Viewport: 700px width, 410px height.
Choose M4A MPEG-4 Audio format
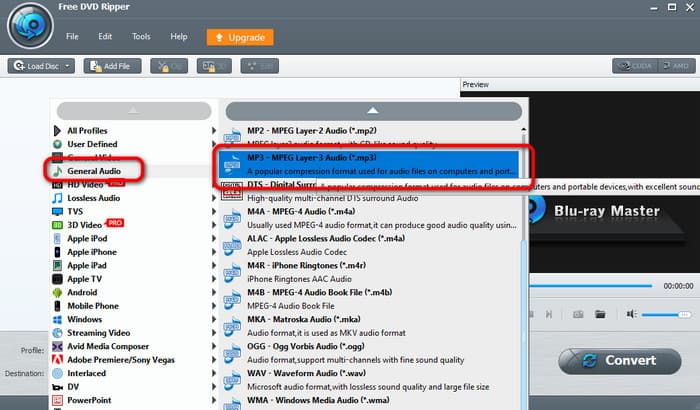tap(371, 218)
